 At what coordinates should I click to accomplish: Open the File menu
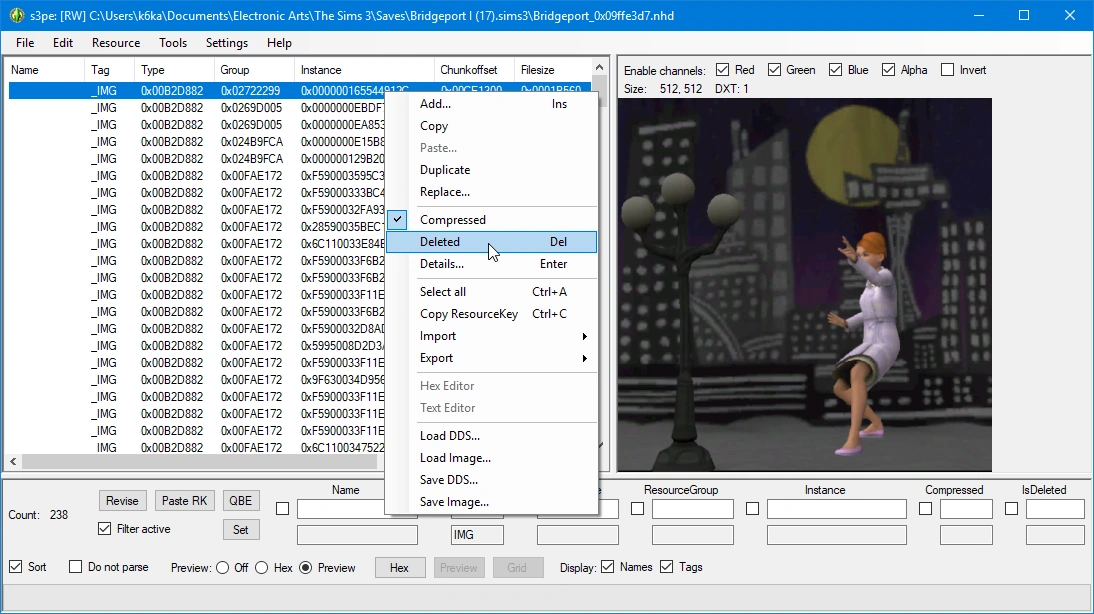[x=25, y=43]
